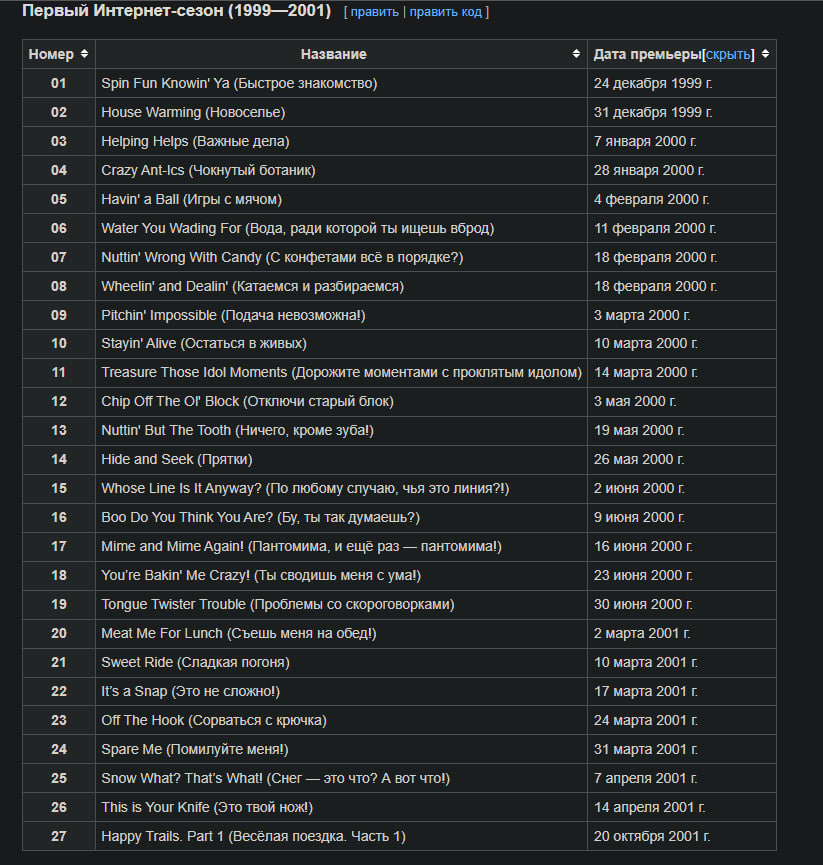Screen dimensions: 823x865
Task: Select the 'Water You Wading For' title cell
Action: [x=341, y=228]
